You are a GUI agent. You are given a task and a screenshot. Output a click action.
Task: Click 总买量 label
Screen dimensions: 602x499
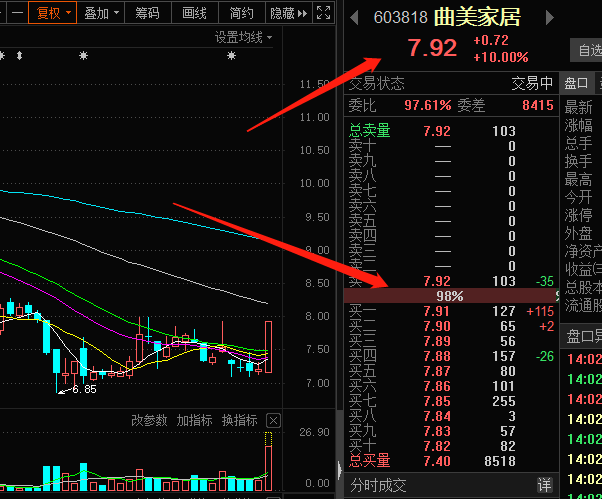369,461
